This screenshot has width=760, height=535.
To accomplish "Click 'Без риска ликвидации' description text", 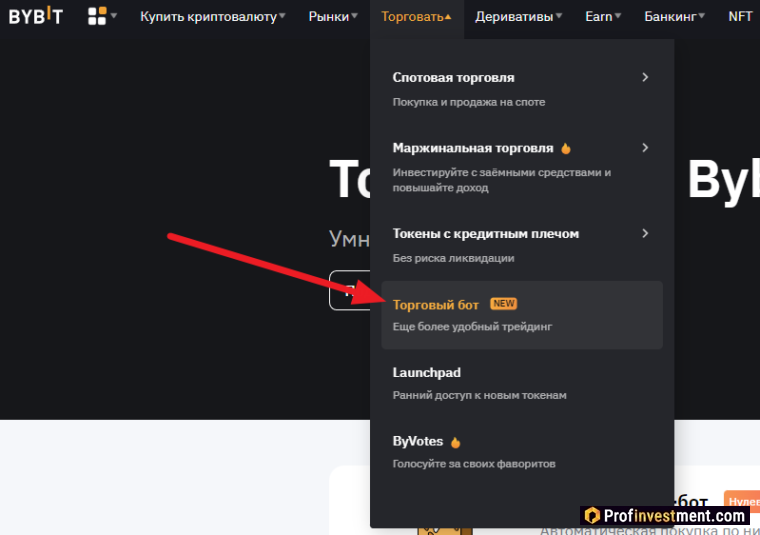I will click(453, 258).
